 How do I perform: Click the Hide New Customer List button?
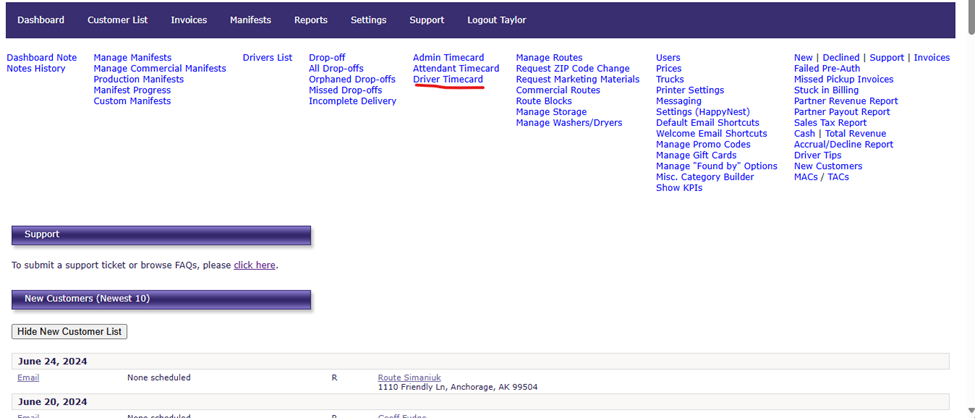69,331
